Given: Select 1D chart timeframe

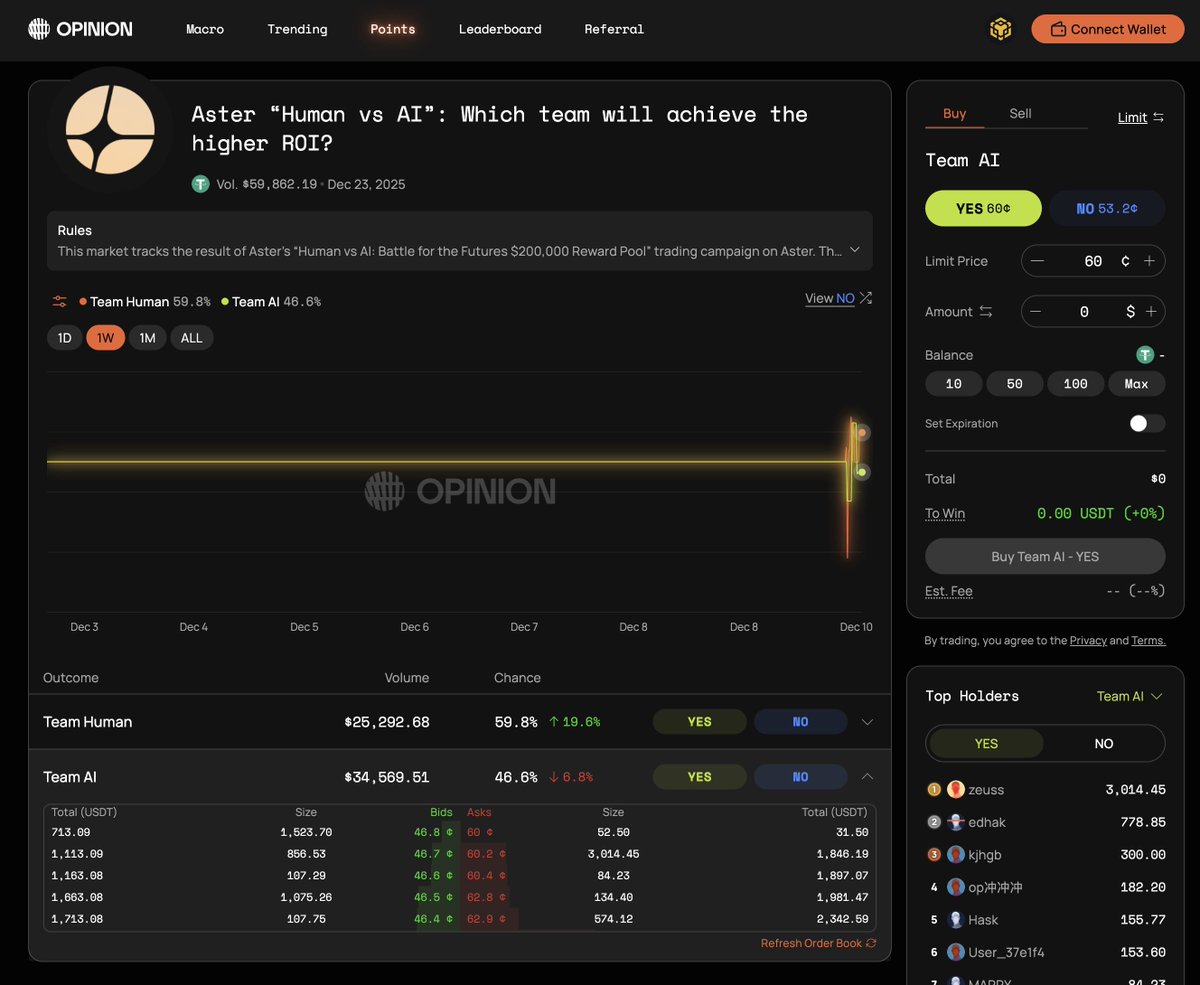Looking at the screenshot, I should 64,338.
